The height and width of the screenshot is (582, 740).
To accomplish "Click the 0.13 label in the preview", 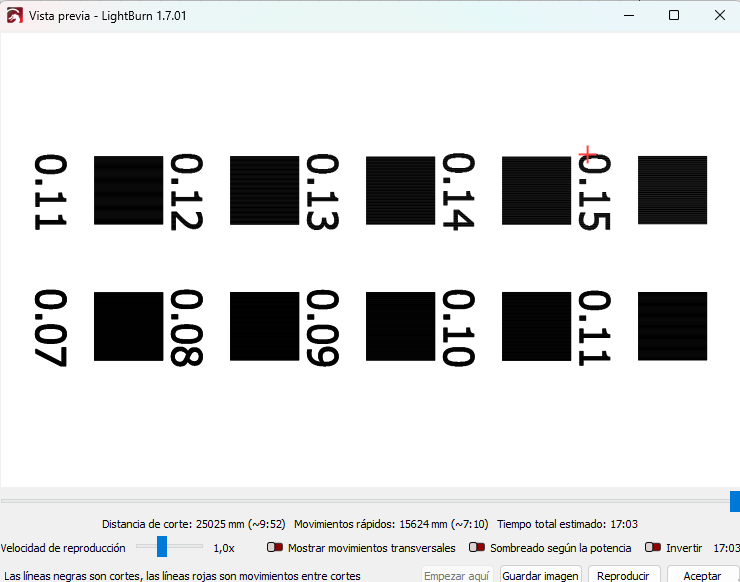I will tap(322, 192).
